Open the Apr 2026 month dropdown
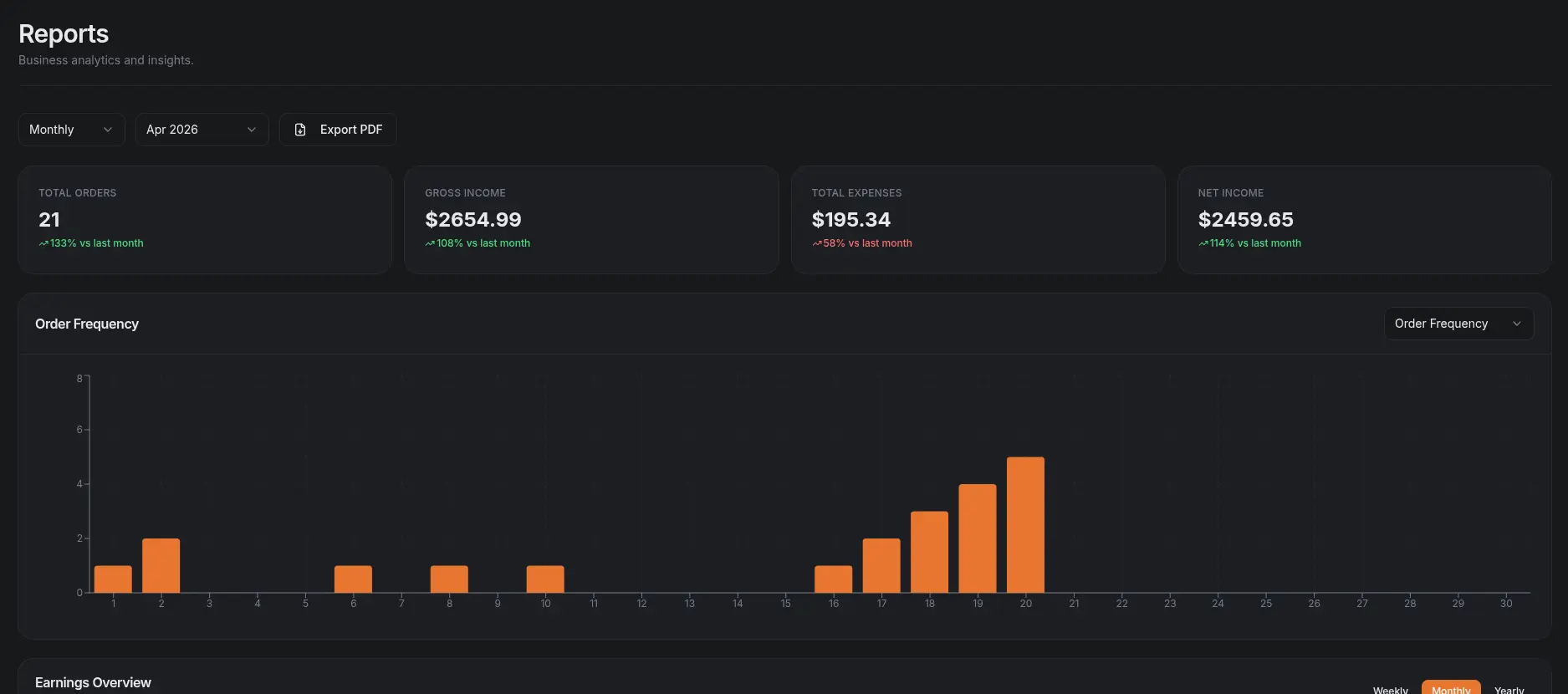 coord(202,130)
